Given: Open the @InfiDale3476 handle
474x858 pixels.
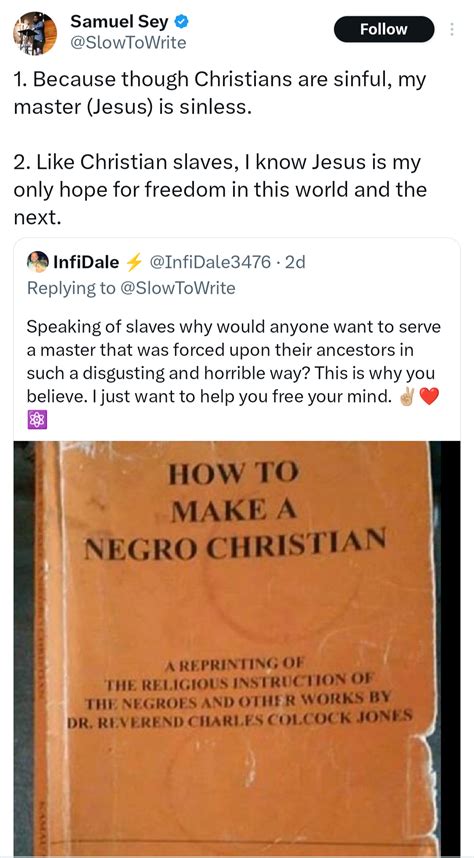Looking at the screenshot, I should click(209, 263).
